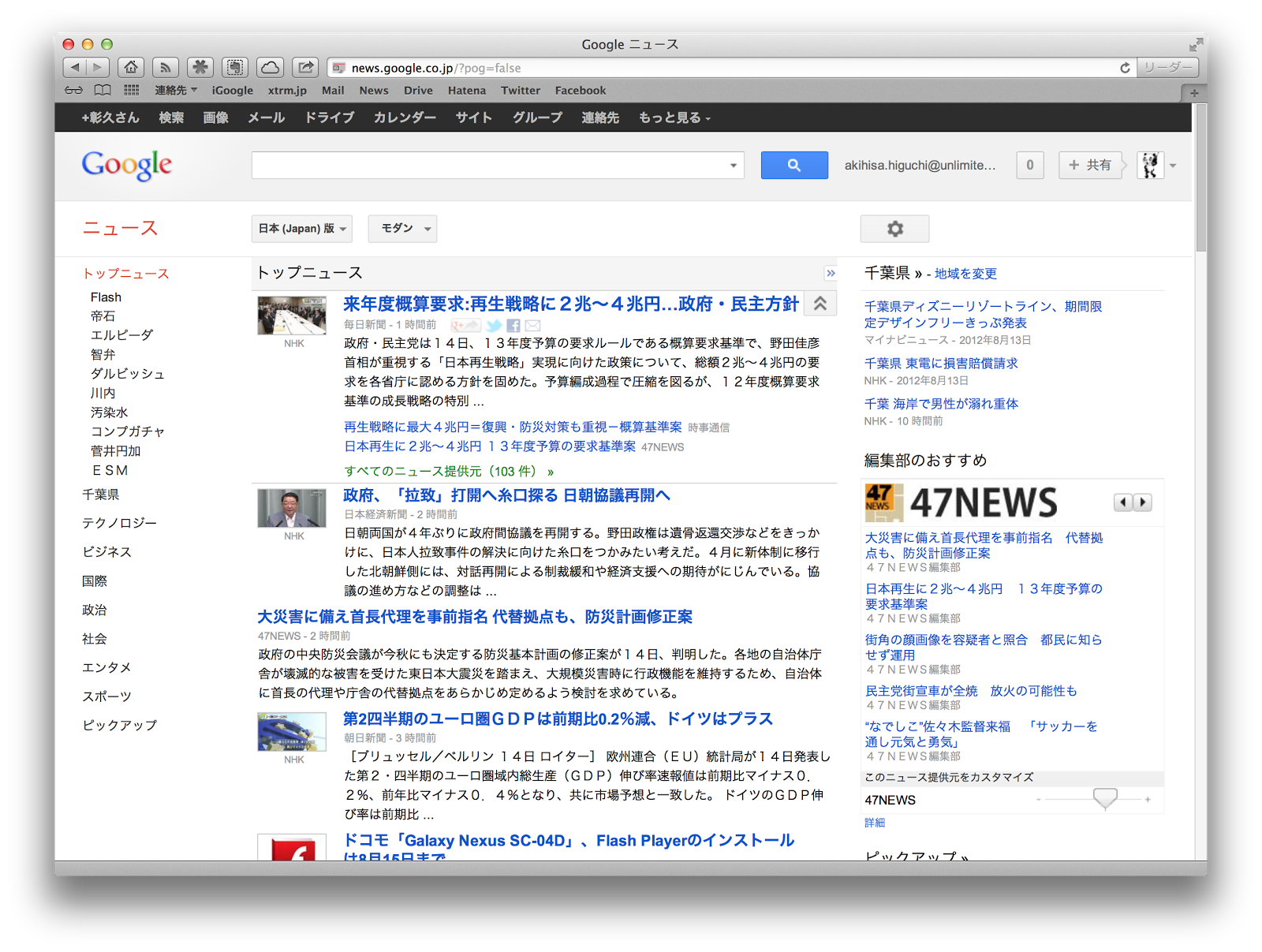Click the RSS feed toolbar icon
The image size is (1262, 952).
(x=166, y=68)
